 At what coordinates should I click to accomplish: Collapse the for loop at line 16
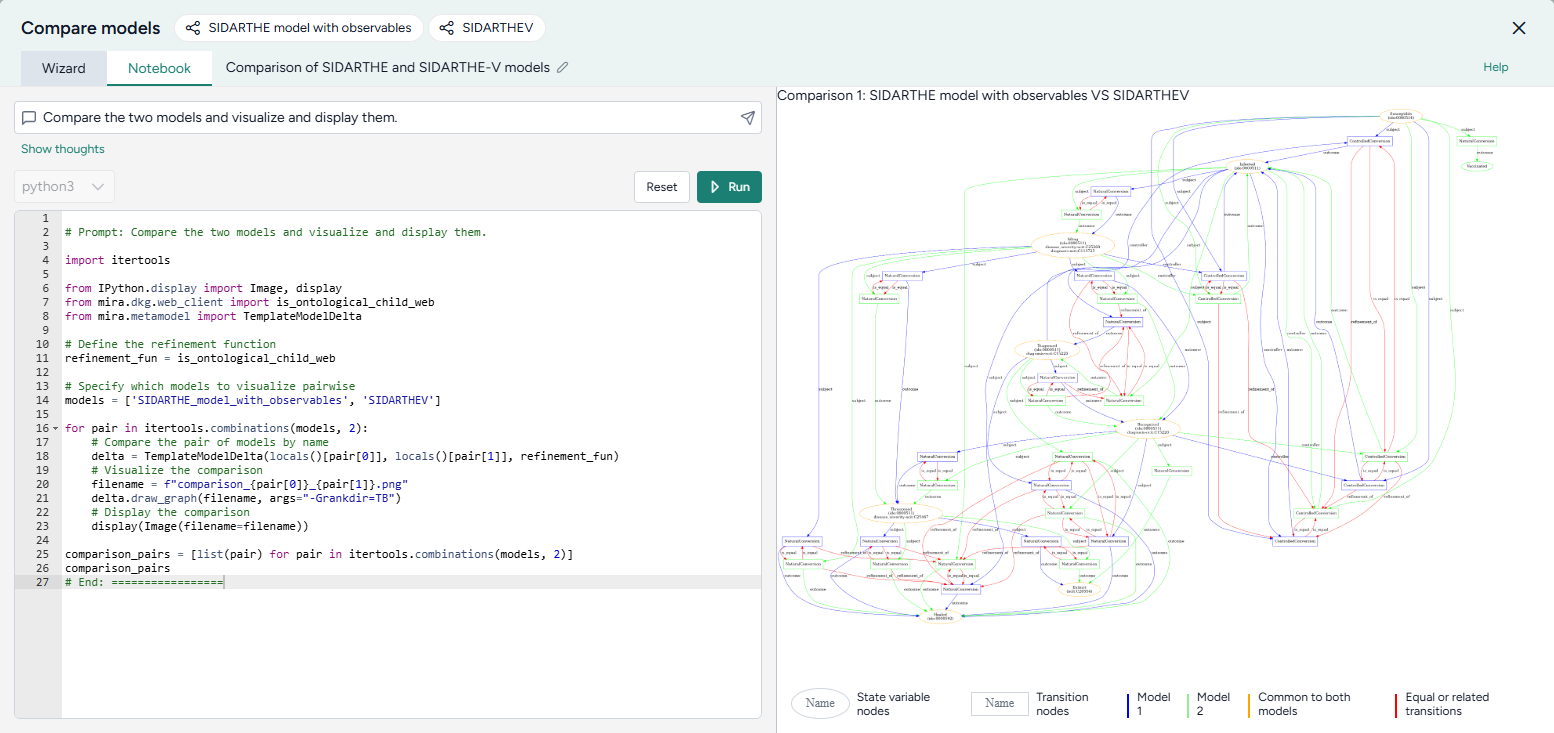coord(54,428)
